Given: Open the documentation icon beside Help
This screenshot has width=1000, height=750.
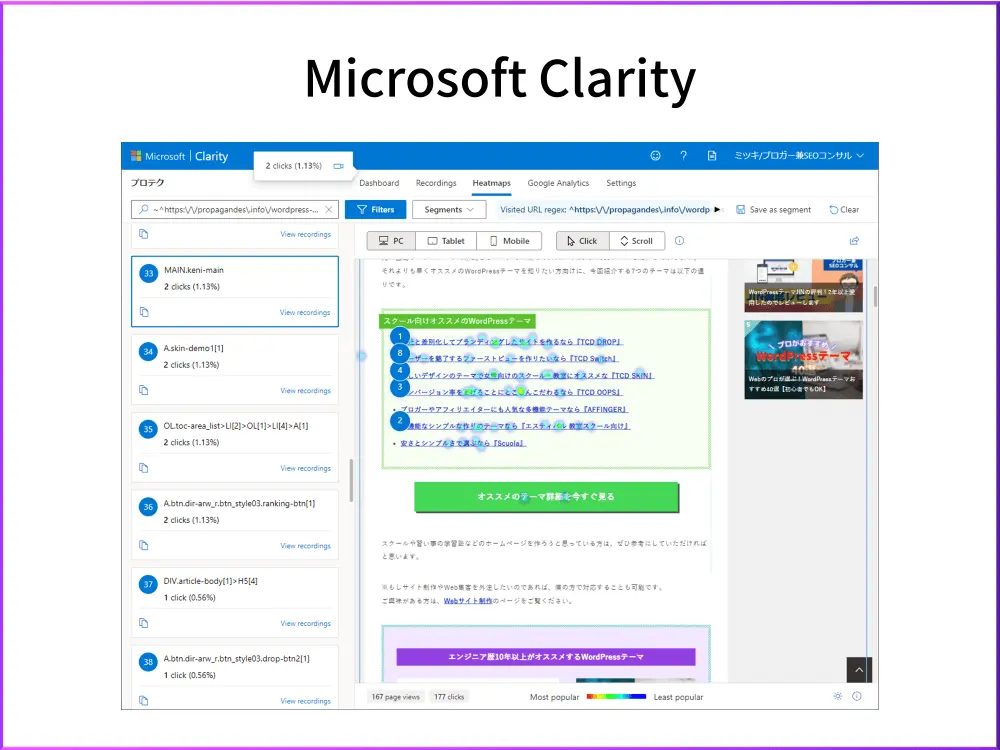Looking at the screenshot, I should (x=711, y=155).
